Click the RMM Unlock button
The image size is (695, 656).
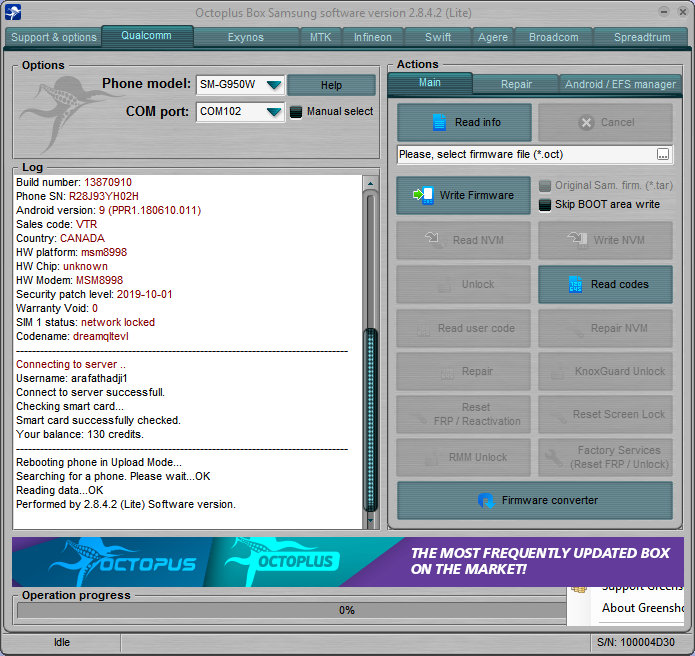point(464,457)
